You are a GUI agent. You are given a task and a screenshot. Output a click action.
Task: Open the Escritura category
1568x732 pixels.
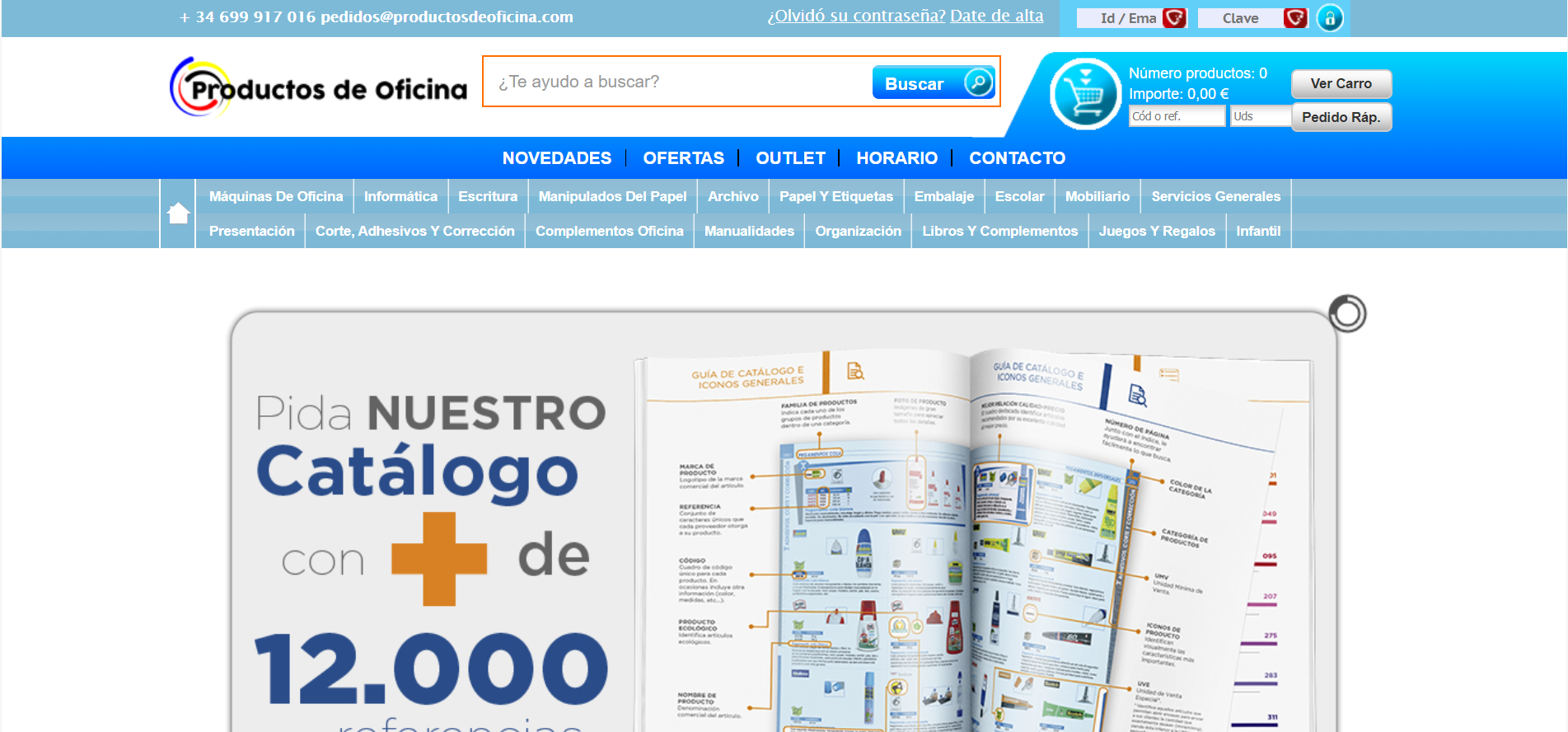coord(488,196)
